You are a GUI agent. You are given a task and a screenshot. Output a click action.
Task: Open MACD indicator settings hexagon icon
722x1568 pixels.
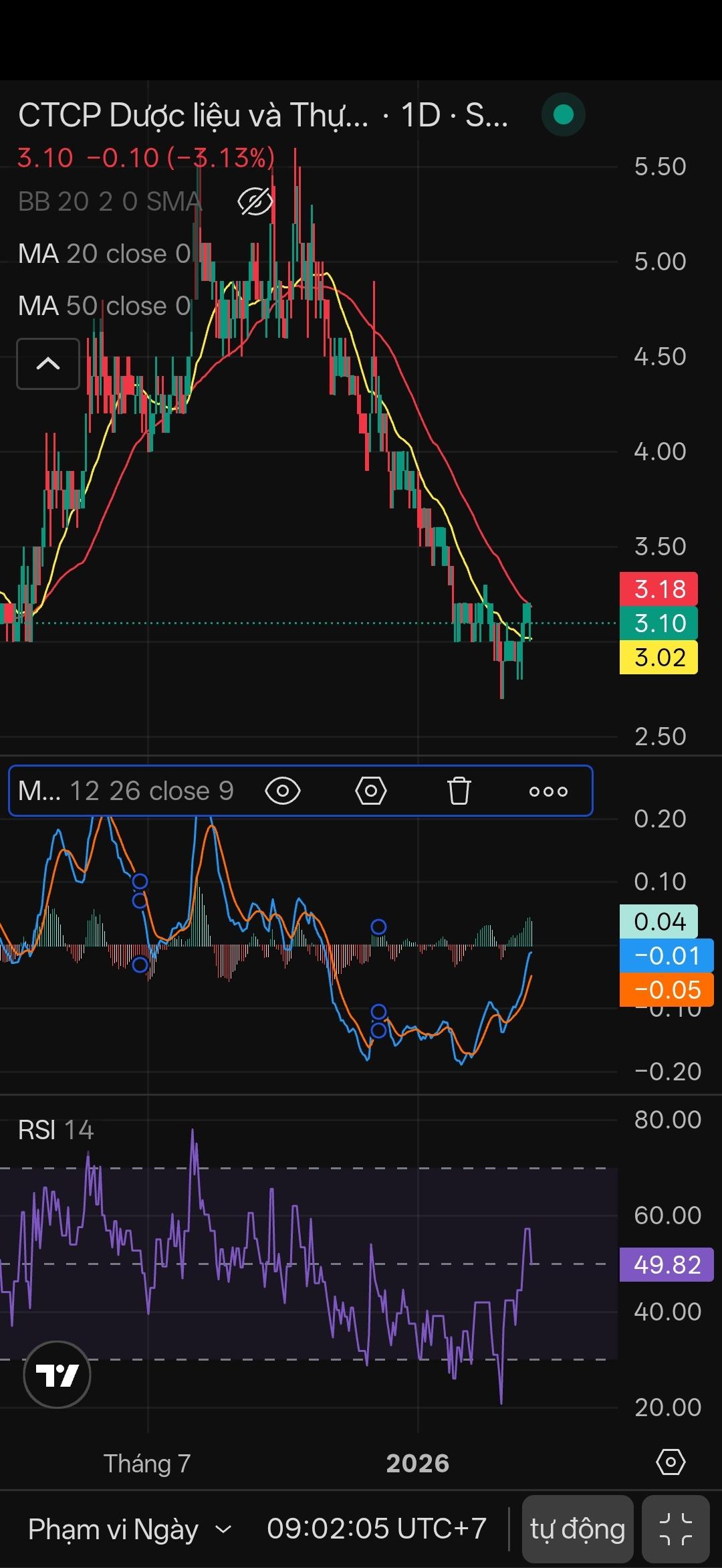tap(370, 791)
